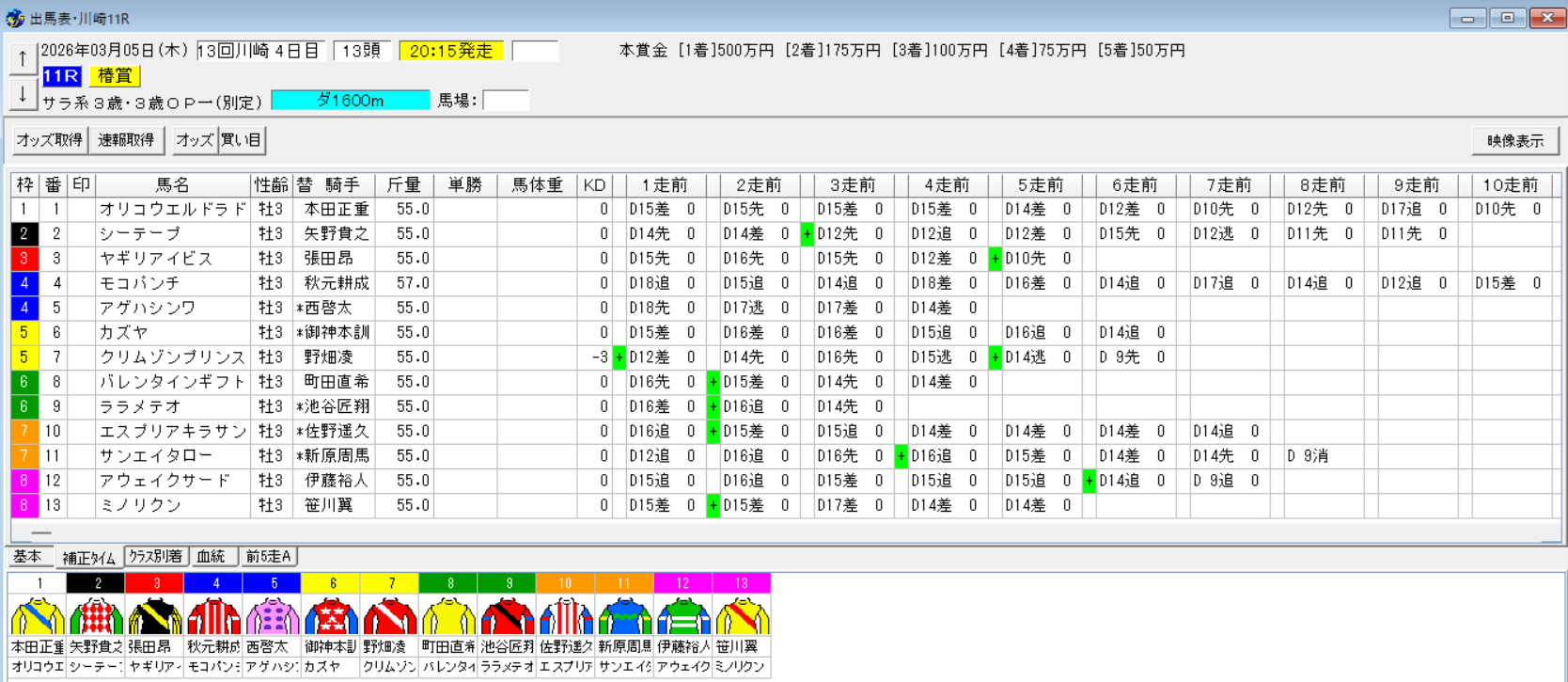Switch to the クラス別着 tab

tap(156, 556)
